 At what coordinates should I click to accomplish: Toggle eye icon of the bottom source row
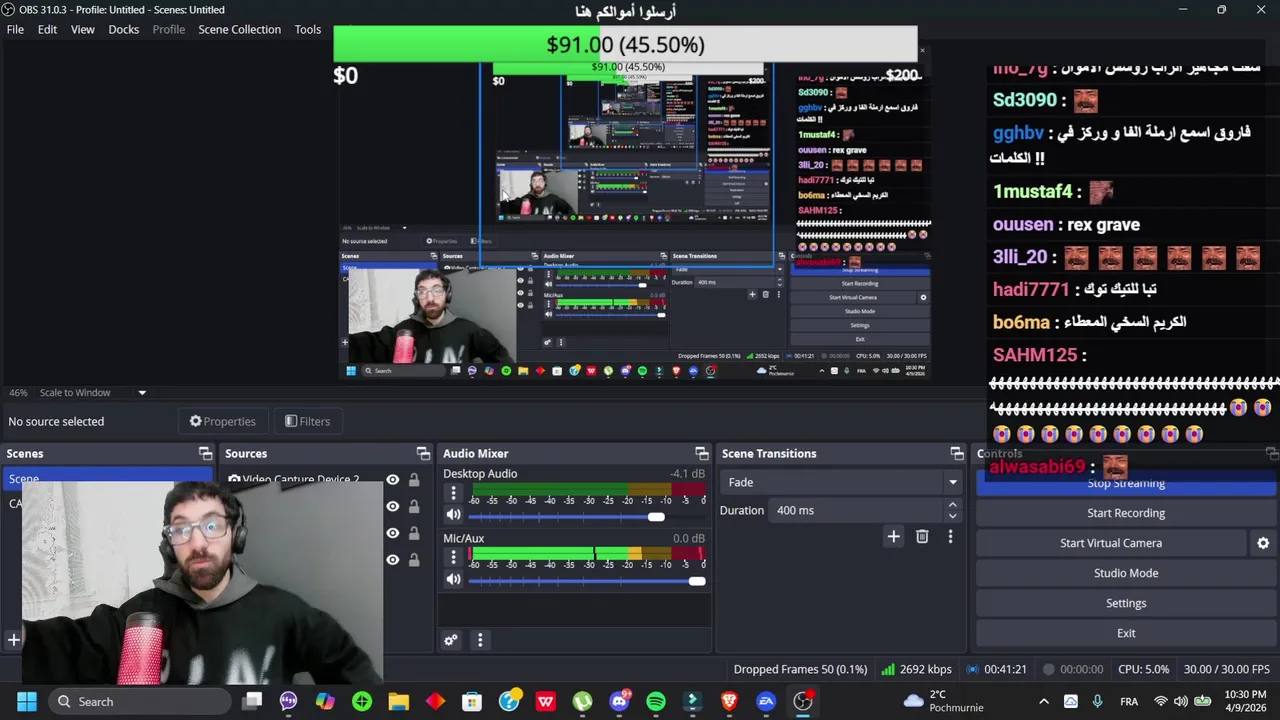(393, 560)
